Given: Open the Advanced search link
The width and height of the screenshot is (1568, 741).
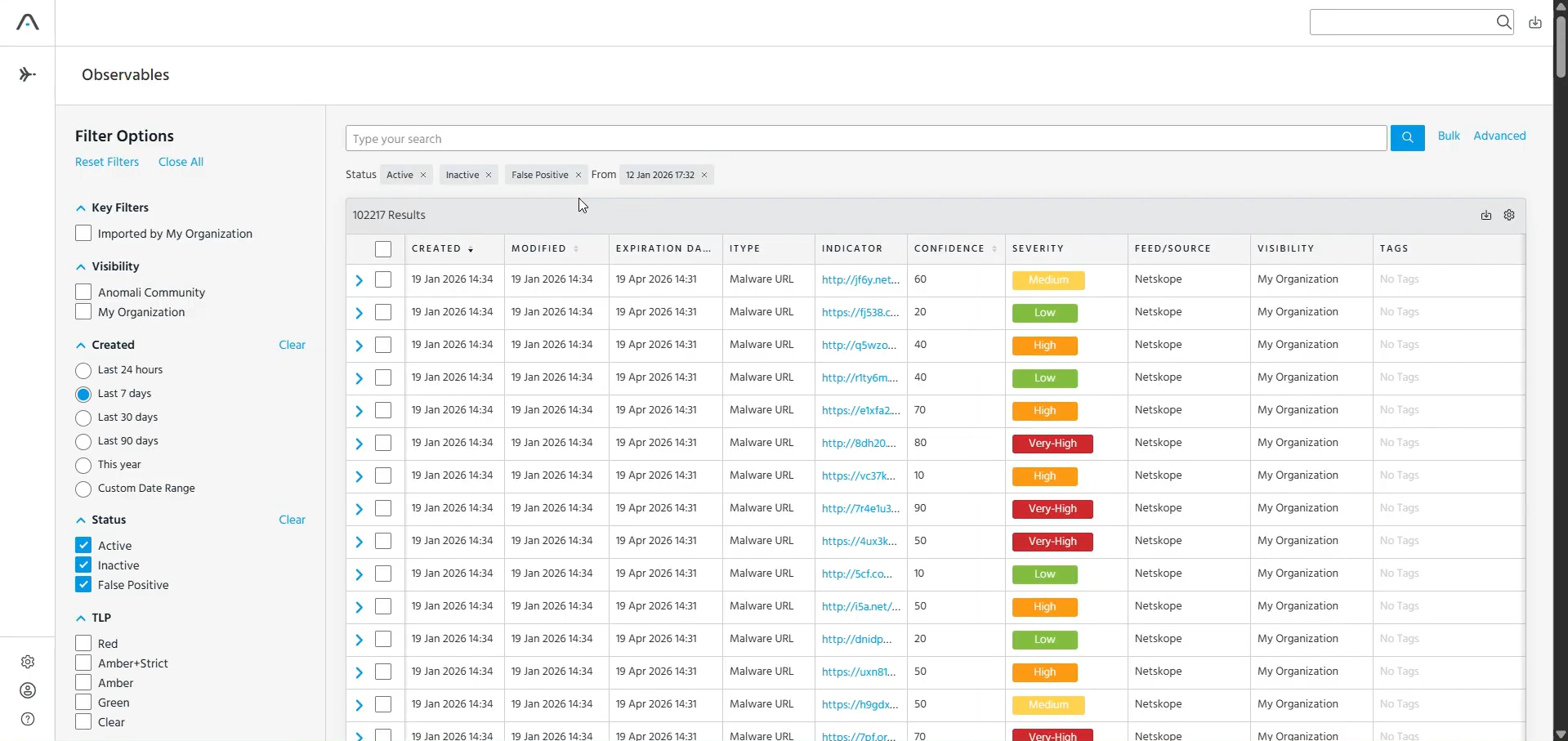Looking at the screenshot, I should click(x=1499, y=136).
